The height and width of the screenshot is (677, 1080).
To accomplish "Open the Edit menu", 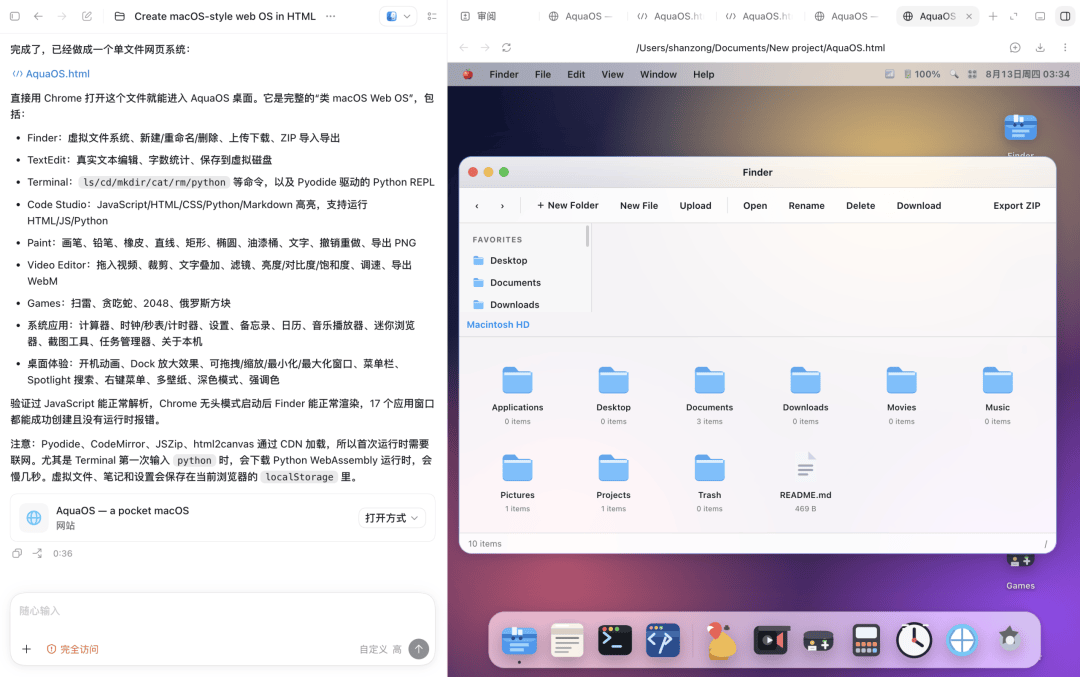I will point(576,74).
